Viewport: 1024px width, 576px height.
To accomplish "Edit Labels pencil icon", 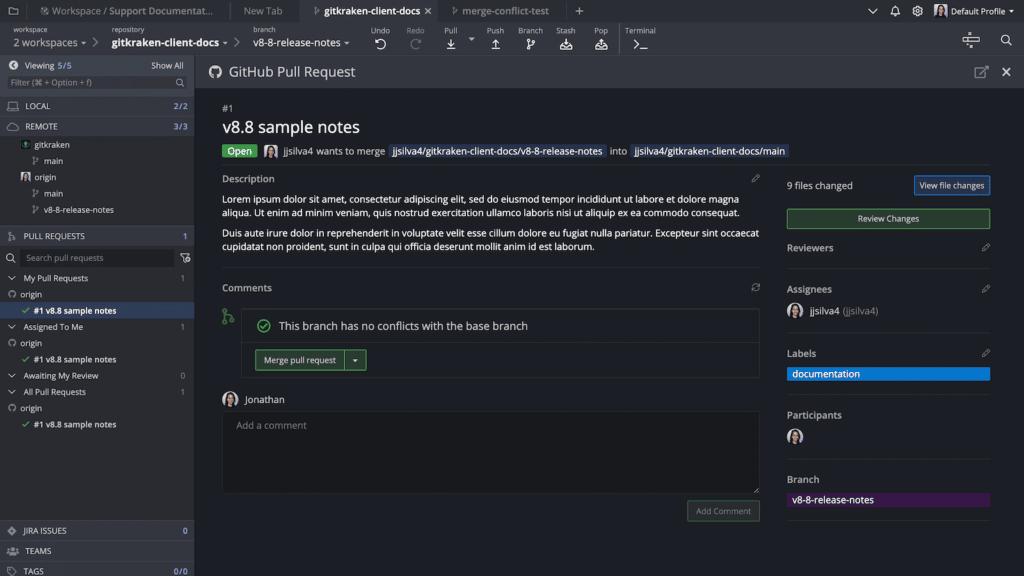I will (985, 353).
